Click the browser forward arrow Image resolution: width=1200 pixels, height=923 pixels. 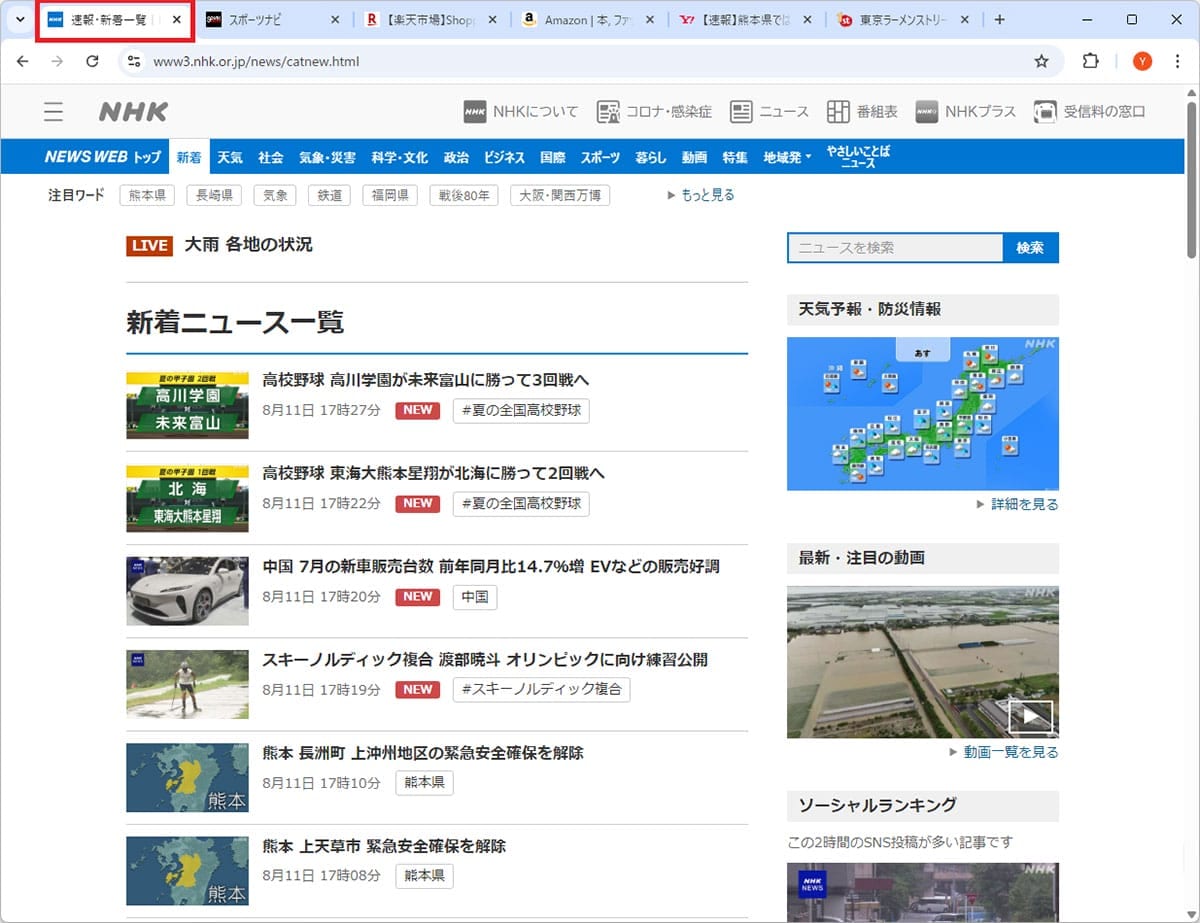pyautogui.click(x=57, y=61)
